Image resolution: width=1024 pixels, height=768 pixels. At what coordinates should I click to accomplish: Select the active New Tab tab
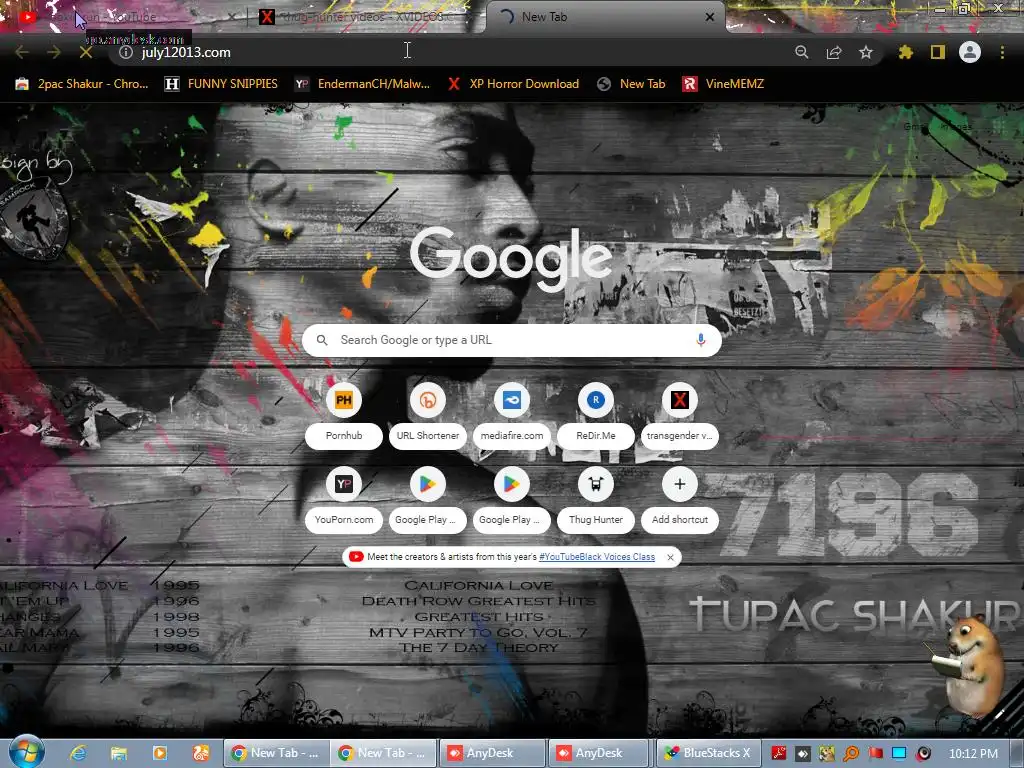[604, 17]
